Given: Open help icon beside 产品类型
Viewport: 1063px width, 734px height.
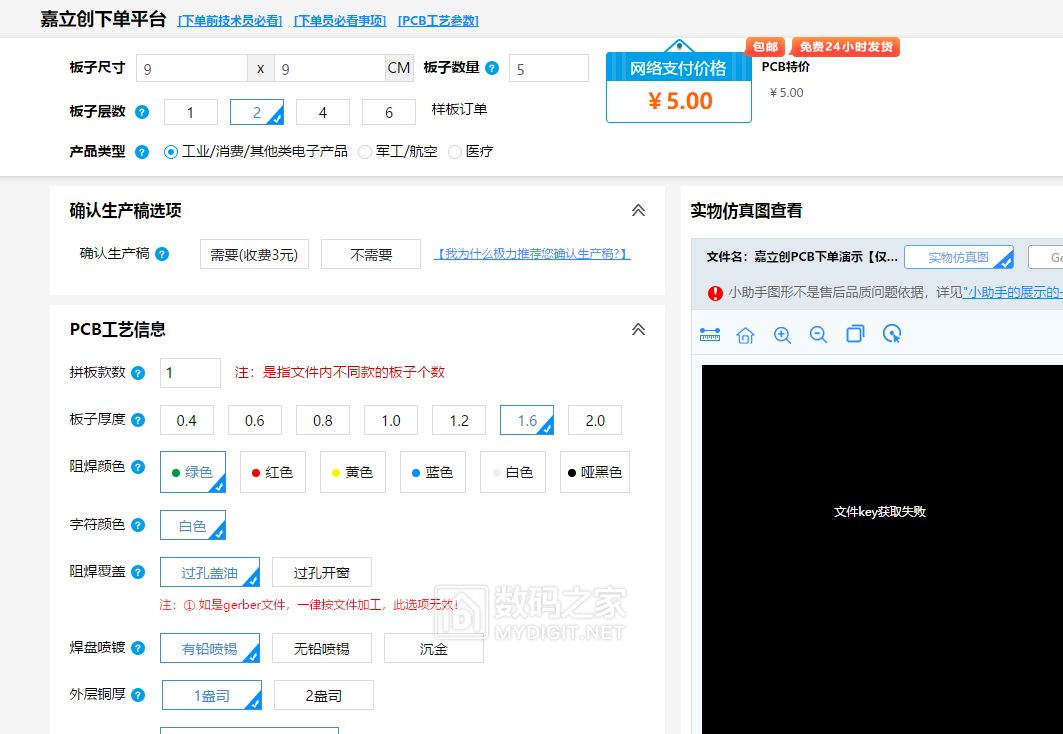Looking at the screenshot, I should point(142,152).
